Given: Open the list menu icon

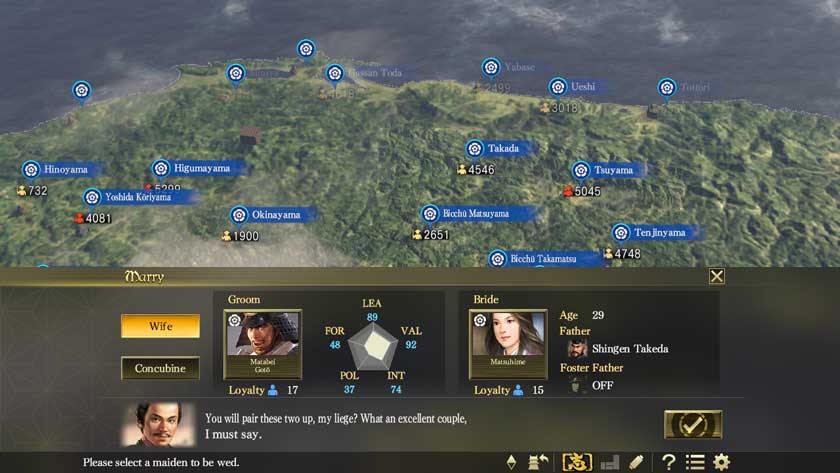Looking at the screenshot, I should (x=695, y=462).
